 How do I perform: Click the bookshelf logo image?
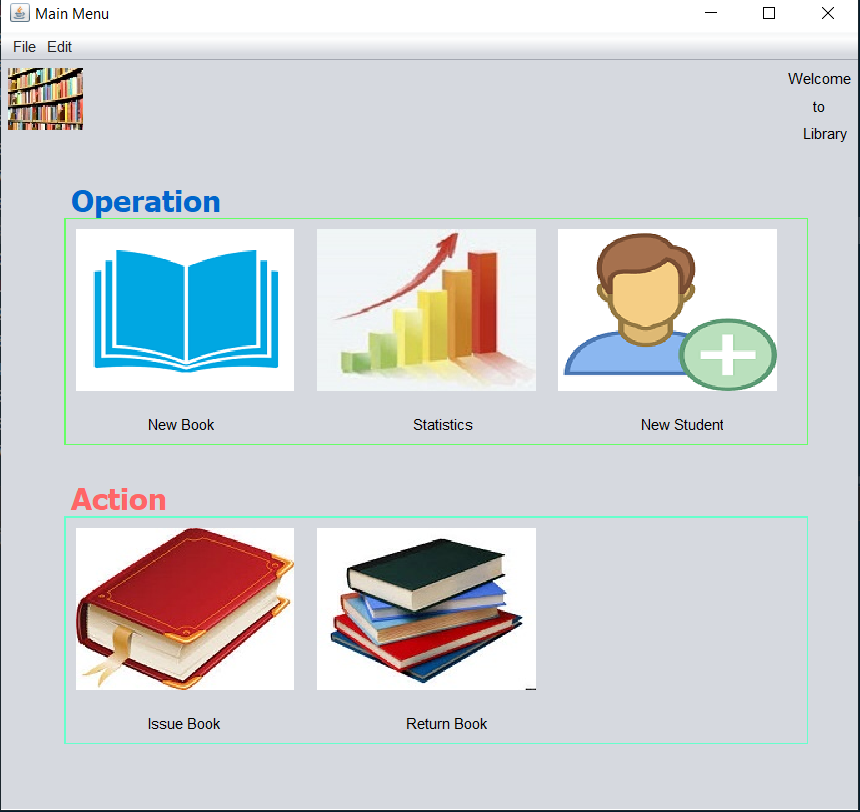tap(45, 99)
